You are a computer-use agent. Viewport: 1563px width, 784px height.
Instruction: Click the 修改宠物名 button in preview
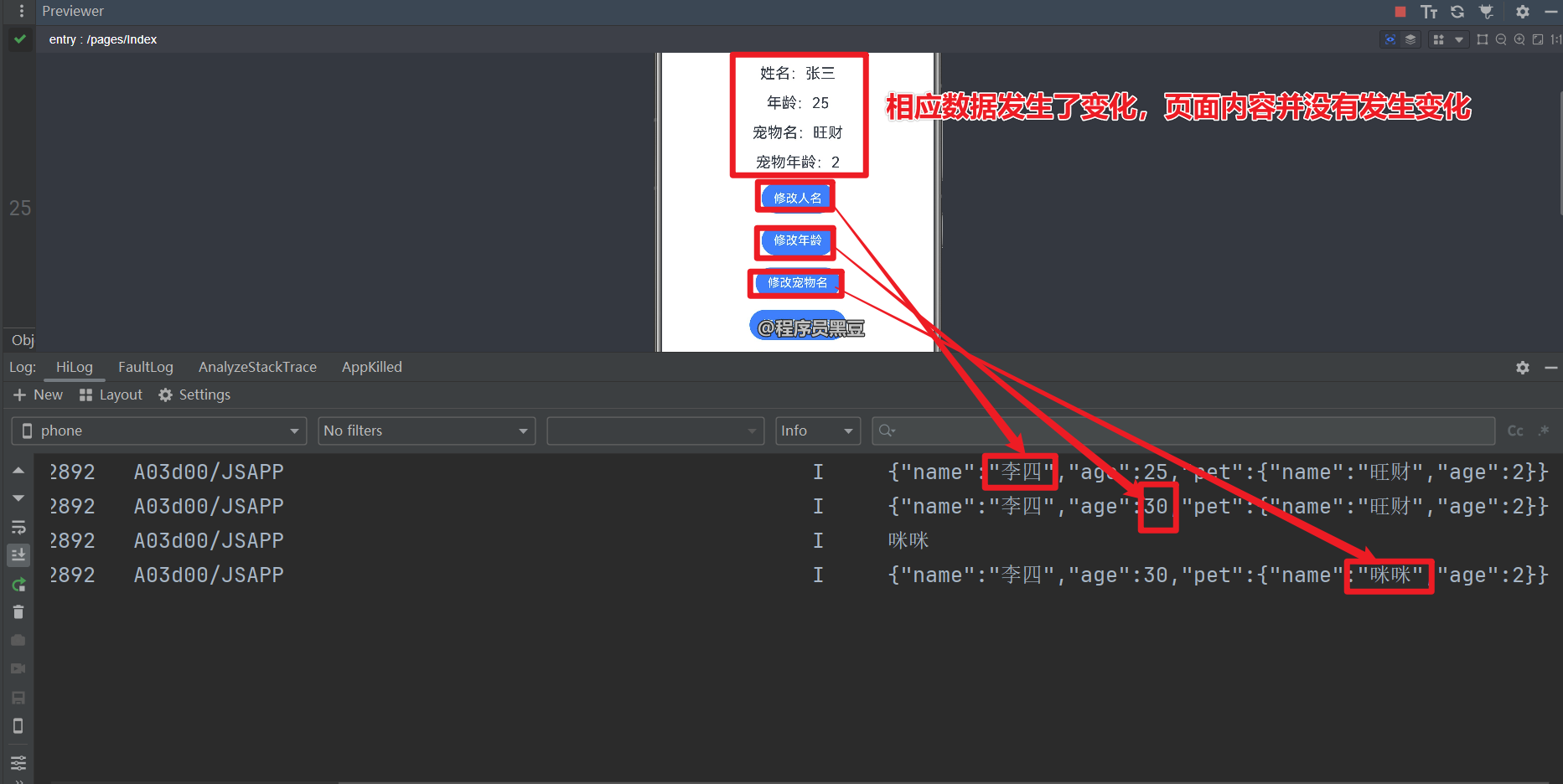pyautogui.click(x=797, y=283)
